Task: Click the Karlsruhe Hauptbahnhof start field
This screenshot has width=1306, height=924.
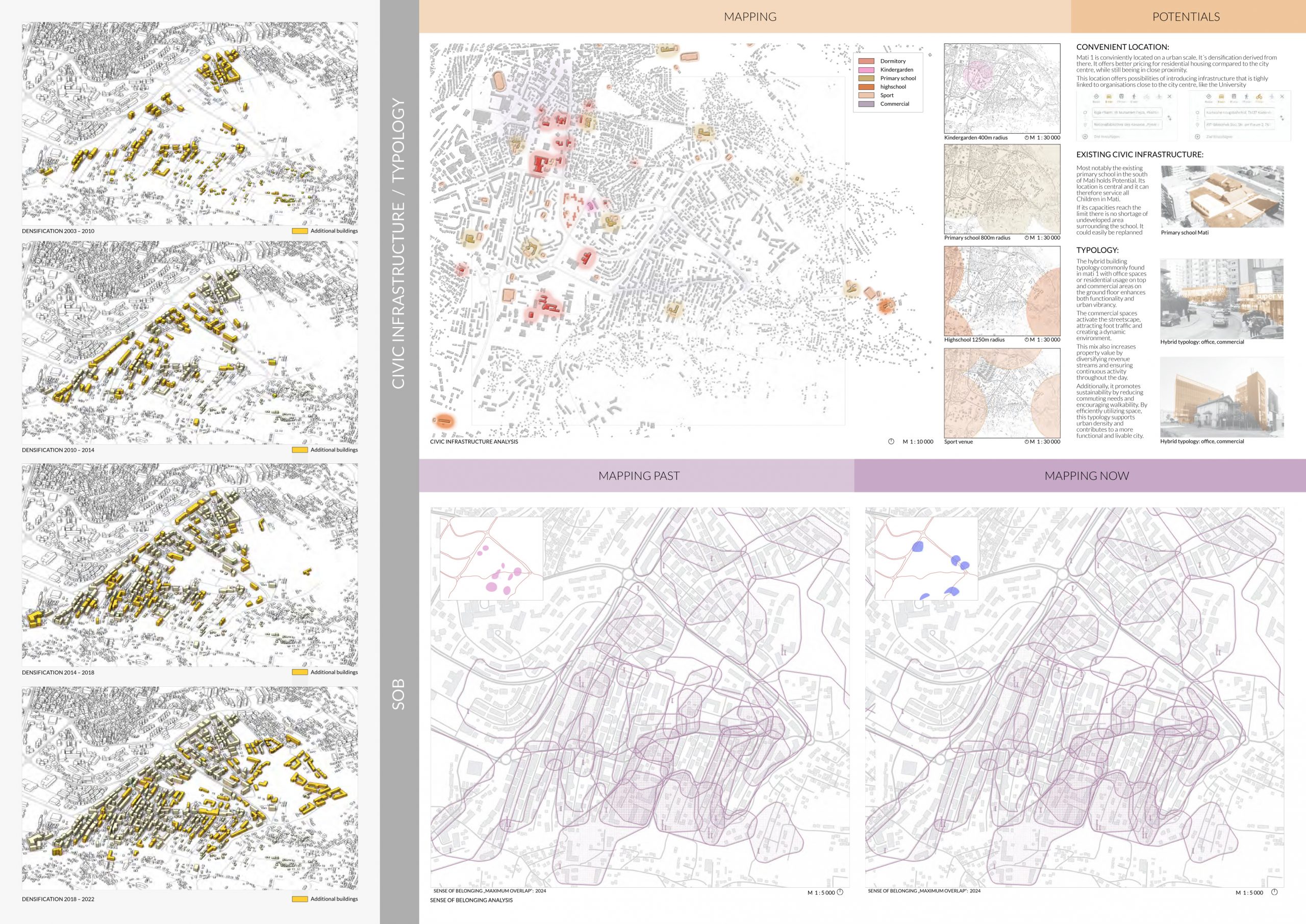Action: pos(1239,113)
